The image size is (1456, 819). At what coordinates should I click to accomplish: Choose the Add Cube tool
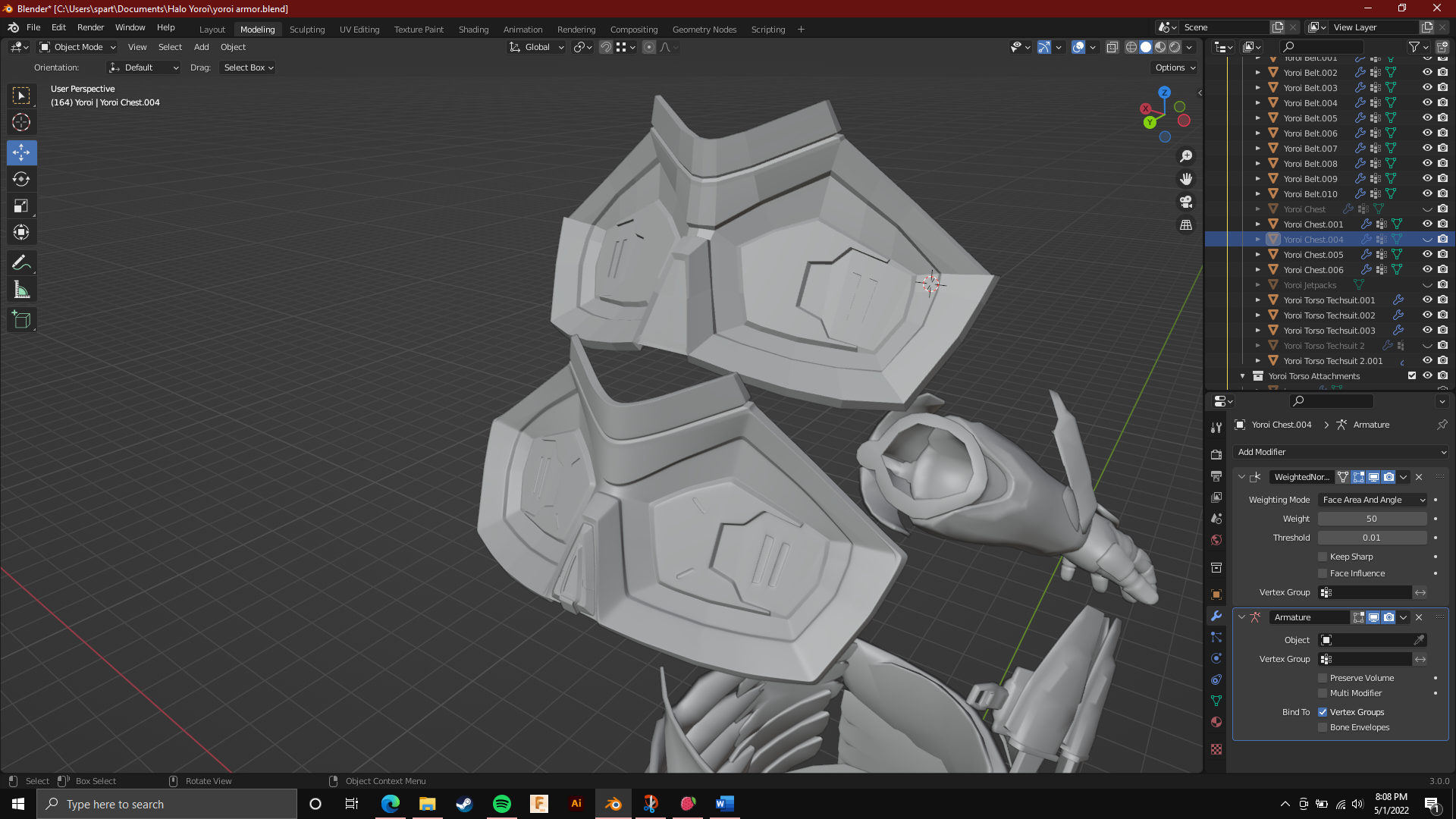point(21,320)
